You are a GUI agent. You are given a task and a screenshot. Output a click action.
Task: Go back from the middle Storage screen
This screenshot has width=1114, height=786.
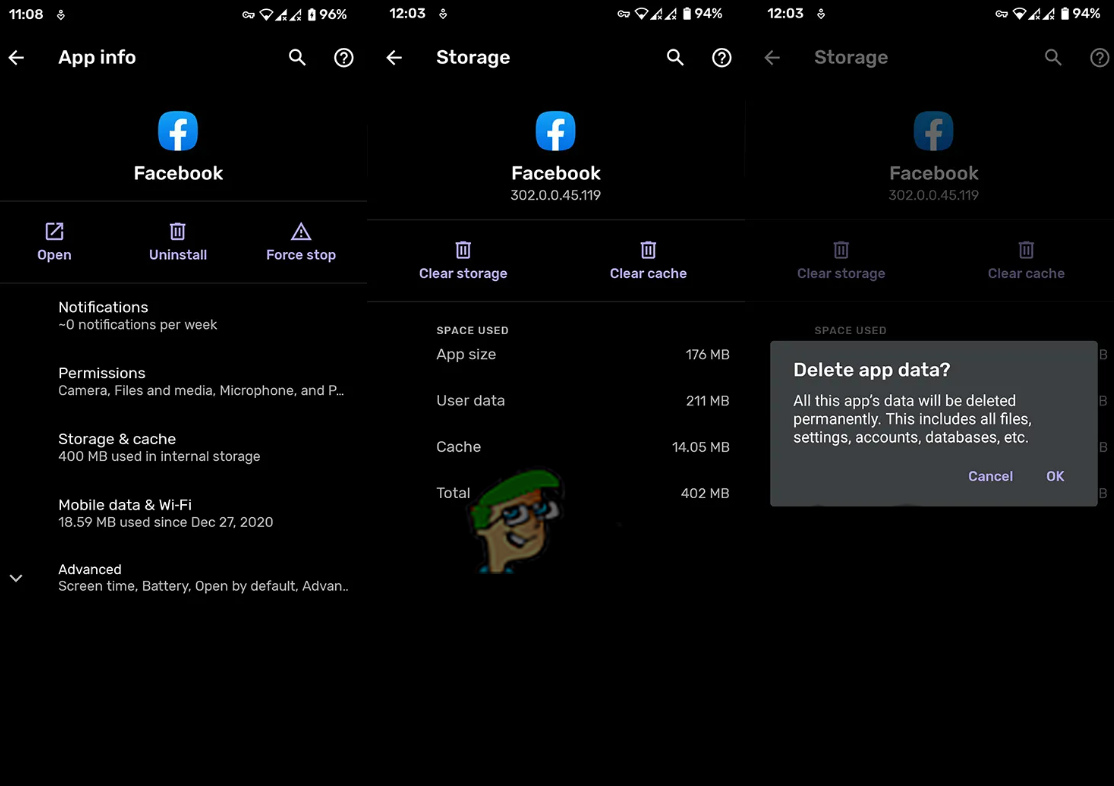394,58
